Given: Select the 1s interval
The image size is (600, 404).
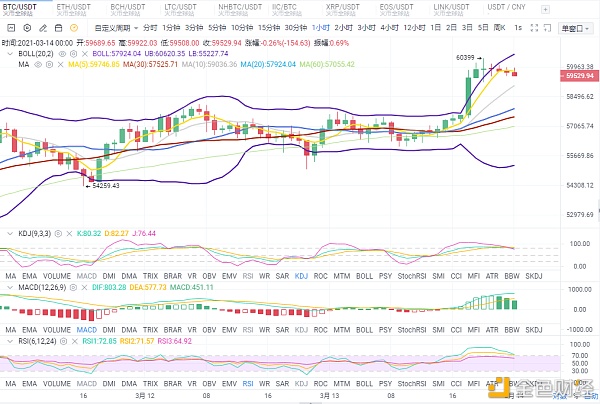Looking at the screenshot, I should [518, 28].
